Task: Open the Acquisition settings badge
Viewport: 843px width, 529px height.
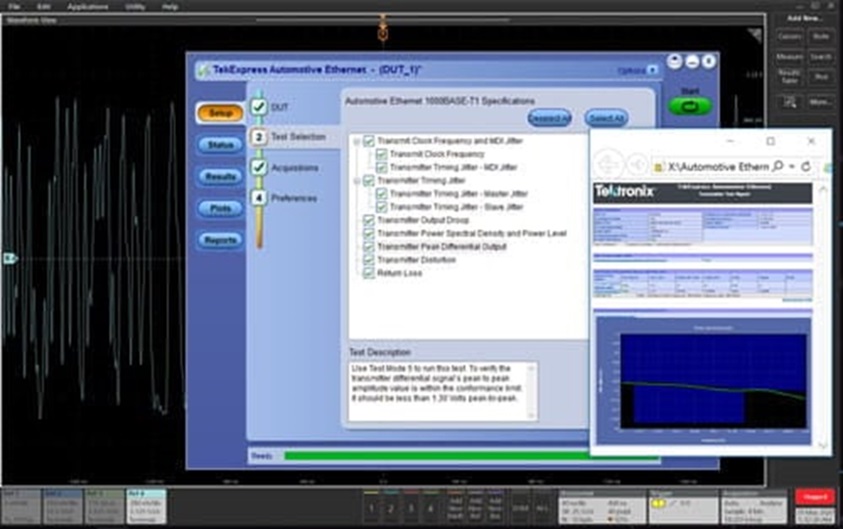Action: click(x=754, y=507)
